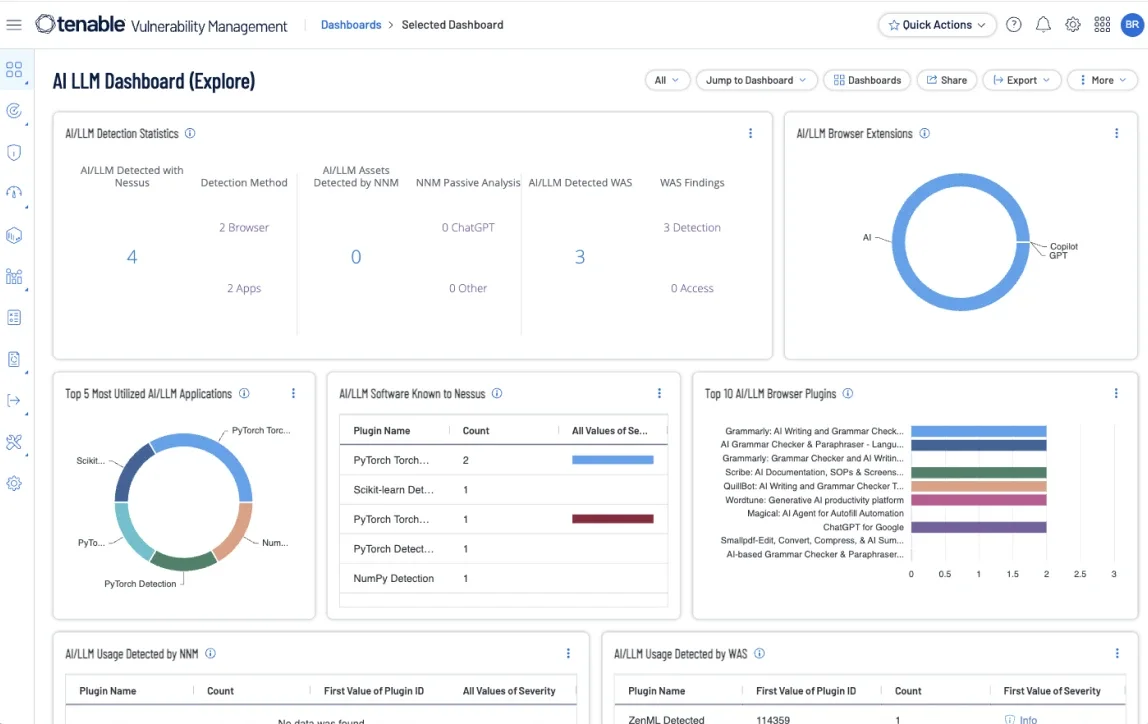Screen dimensions: 1148x724
Task: Open kebab menu of Usage Detected by NNM widget
Action: click(568, 653)
